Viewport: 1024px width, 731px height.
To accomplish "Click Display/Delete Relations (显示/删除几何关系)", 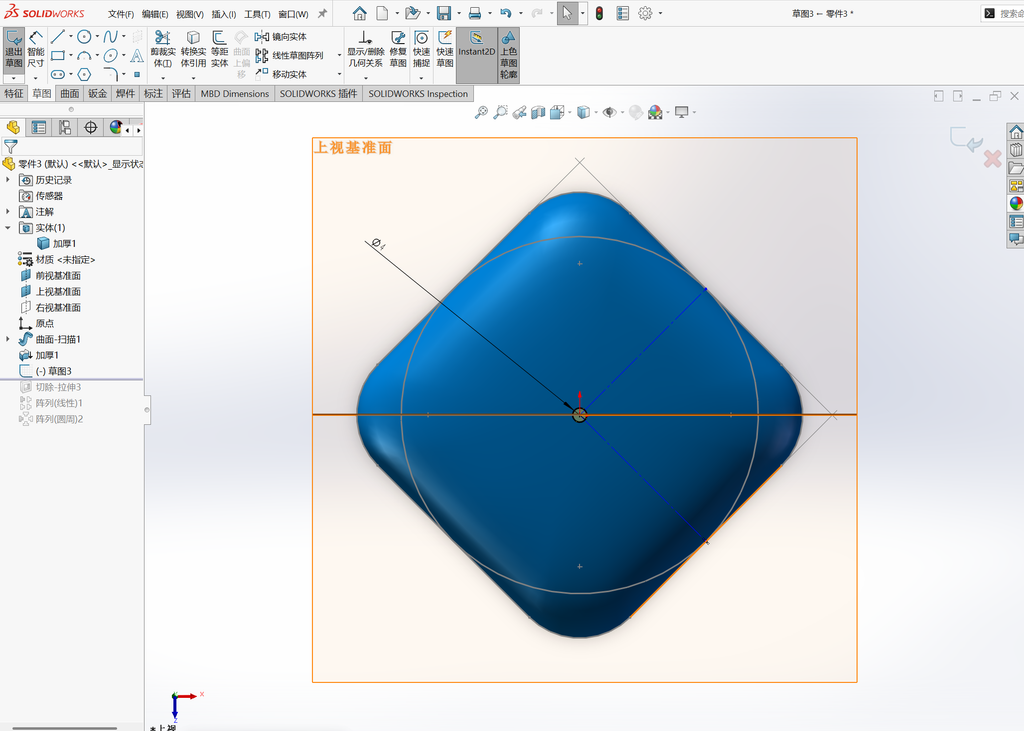I will 365,50.
